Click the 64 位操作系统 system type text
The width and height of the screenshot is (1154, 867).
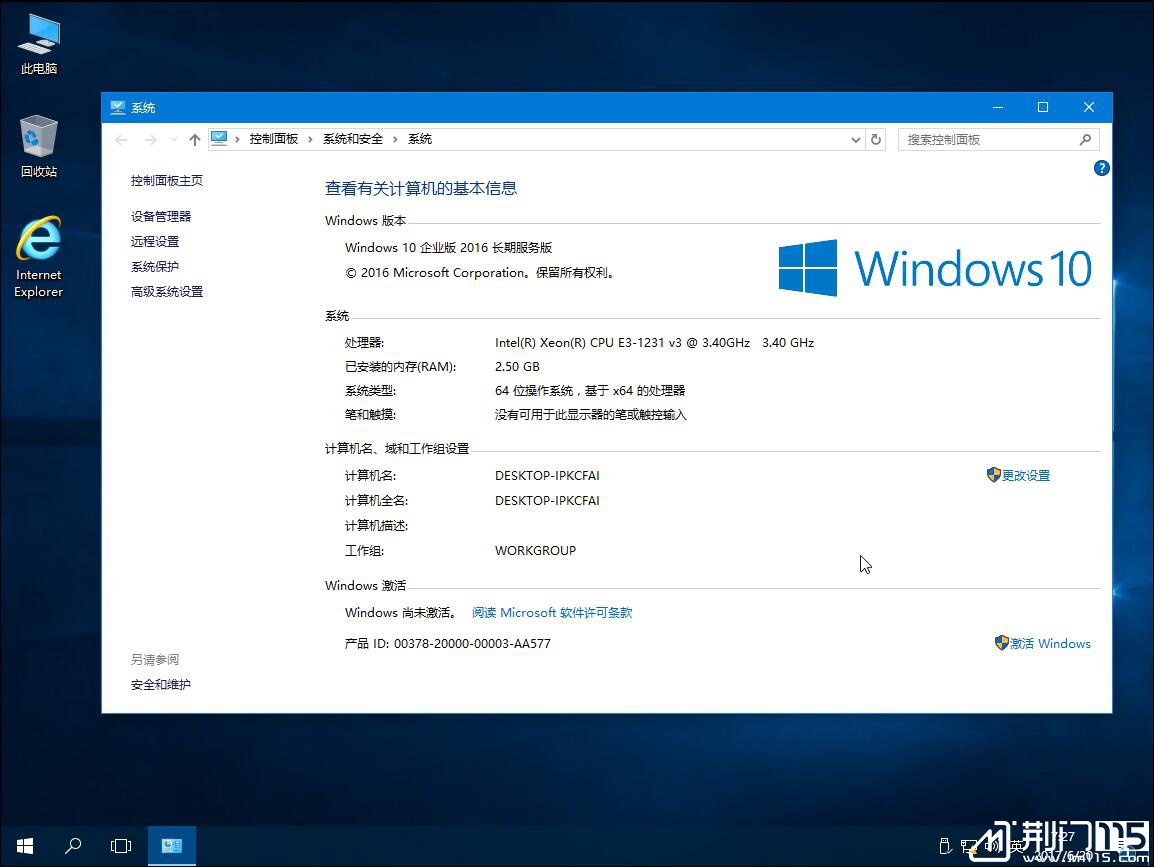[x=590, y=391]
